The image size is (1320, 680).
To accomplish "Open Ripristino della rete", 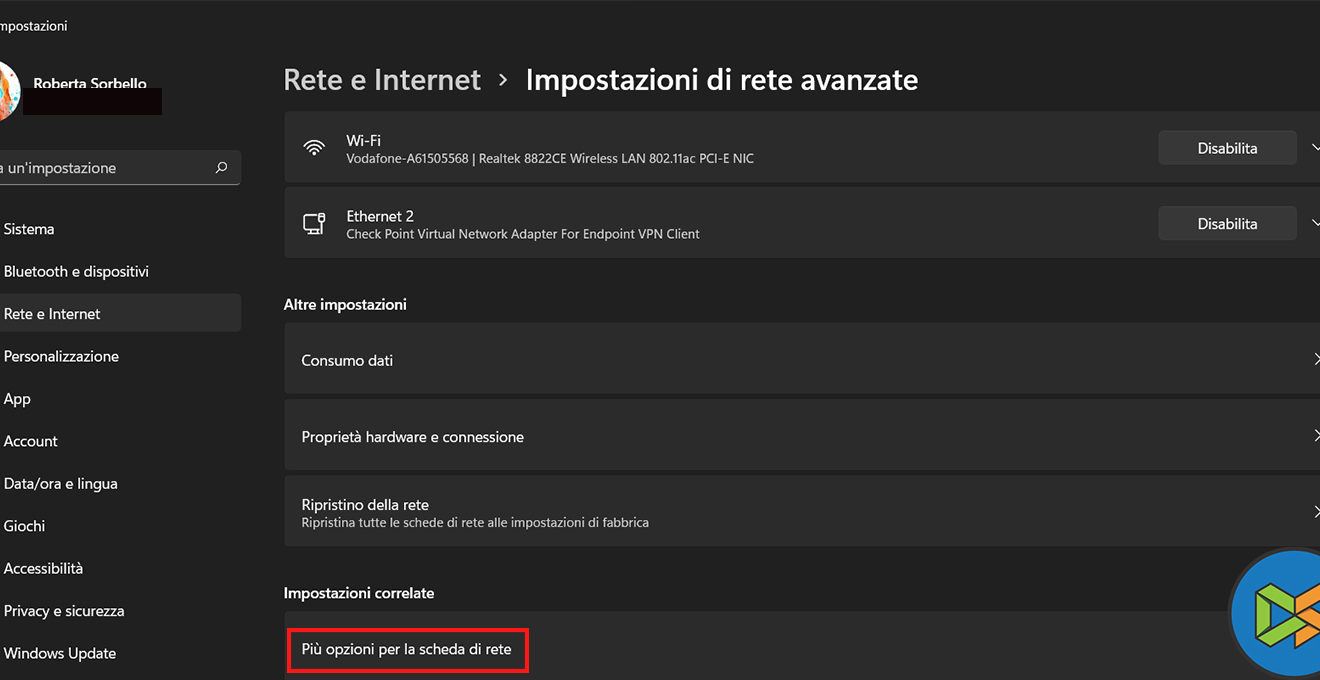I will point(800,512).
